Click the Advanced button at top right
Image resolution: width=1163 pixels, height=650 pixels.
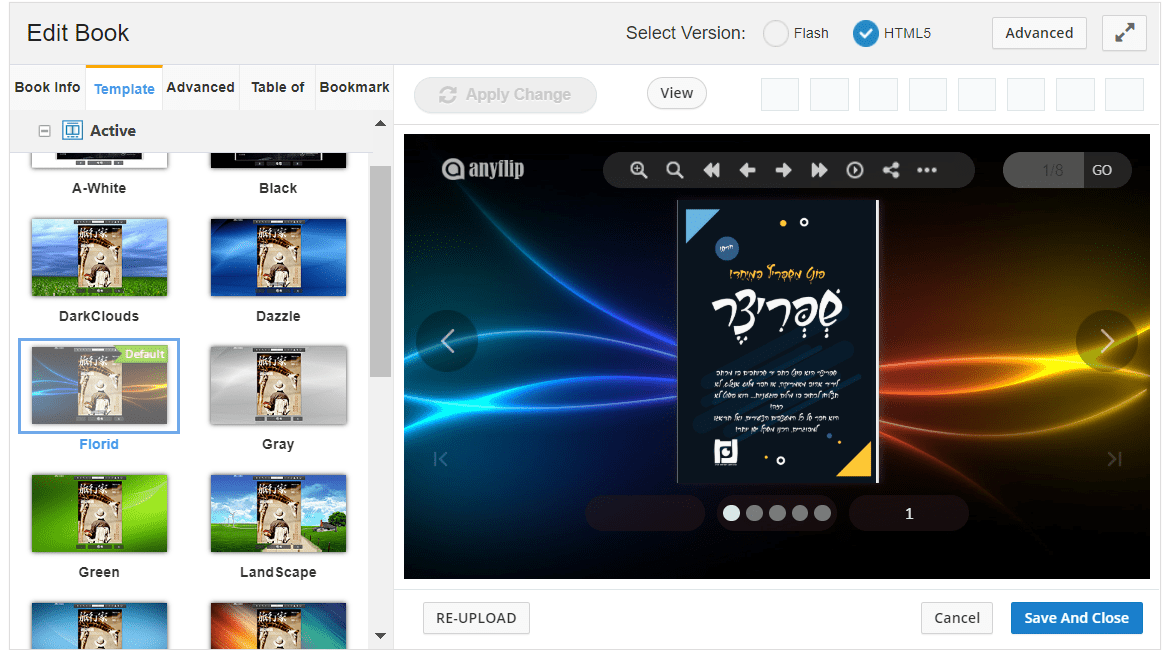point(1039,33)
